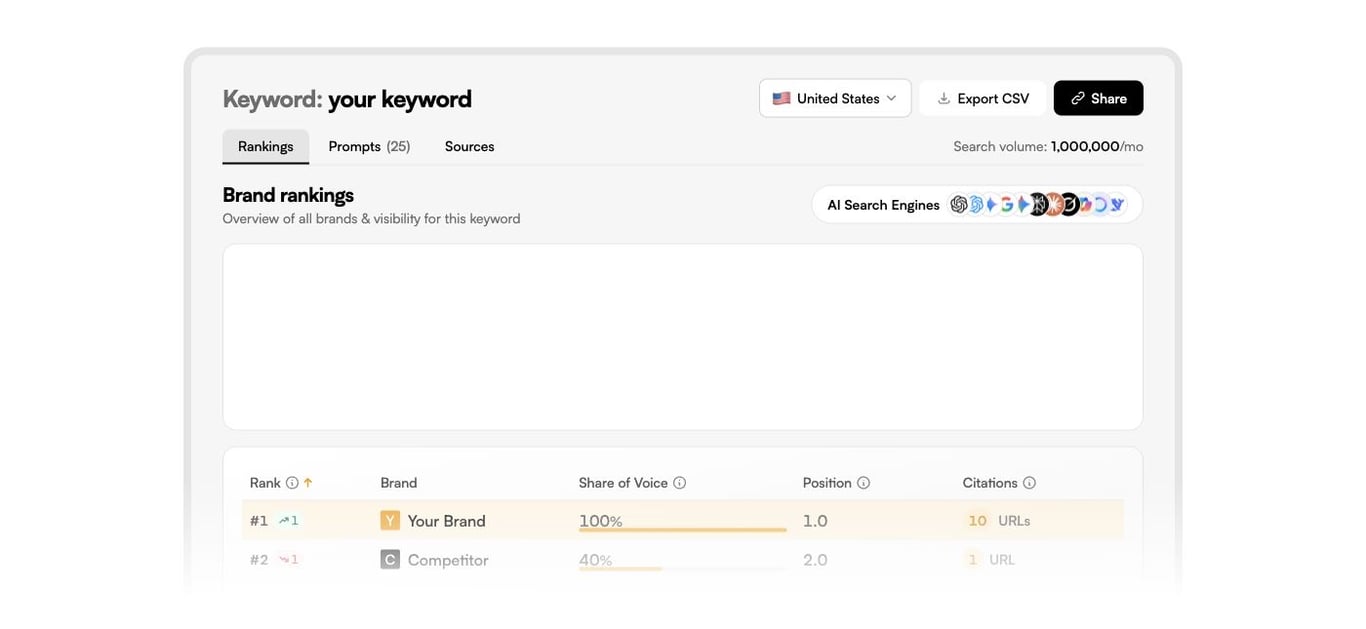Image resolution: width=1366 pixels, height=629 pixels.
Task: Click the empty chart panel area
Action: 682,337
